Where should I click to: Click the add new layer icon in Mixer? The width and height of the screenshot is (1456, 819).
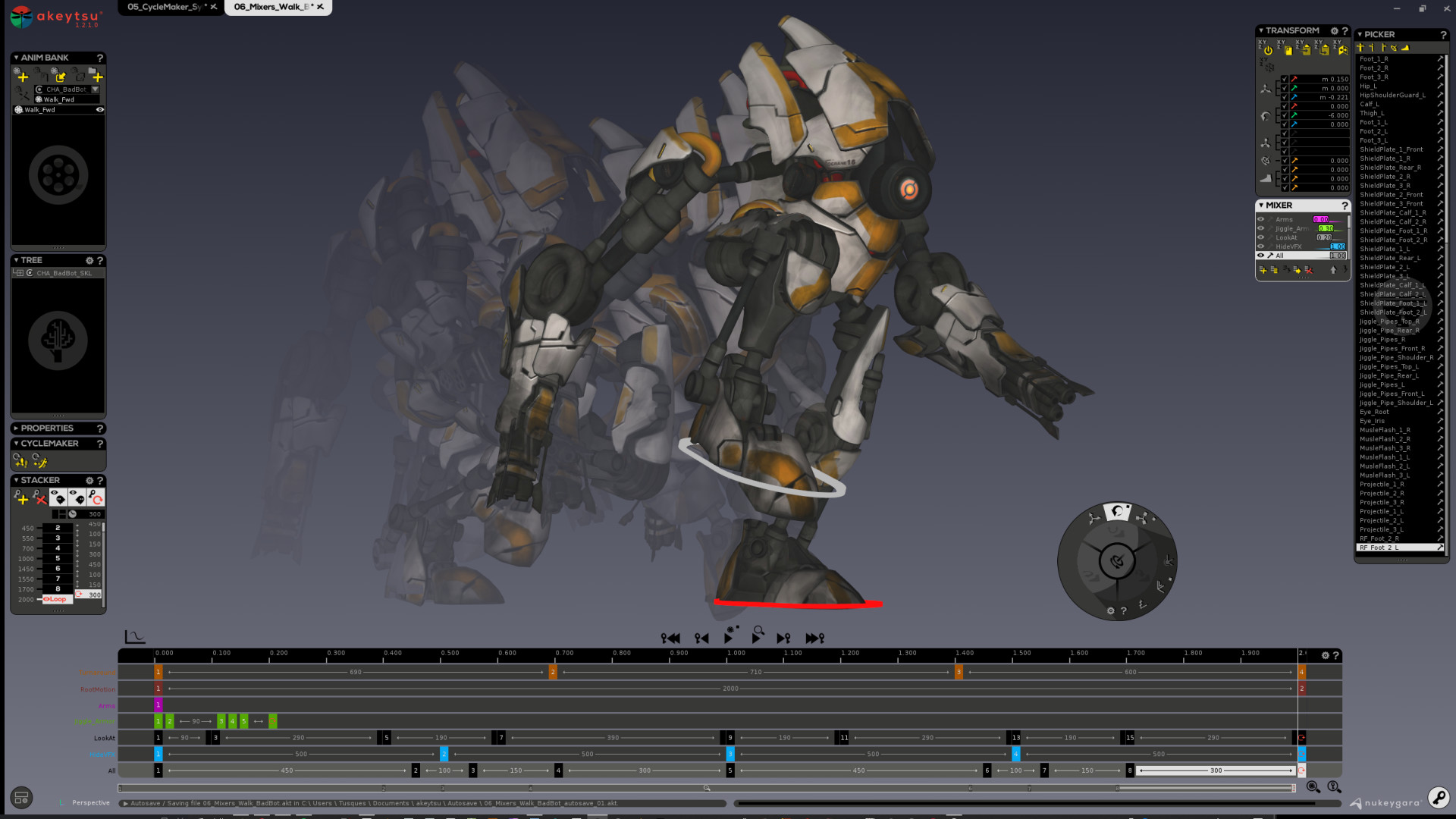coord(1263,270)
